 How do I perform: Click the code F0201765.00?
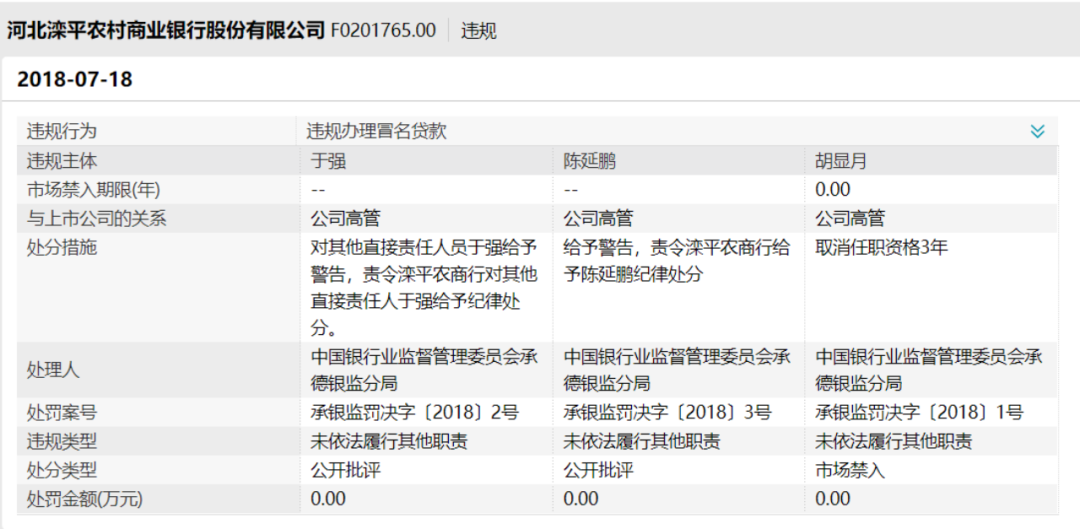pyautogui.click(x=384, y=31)
